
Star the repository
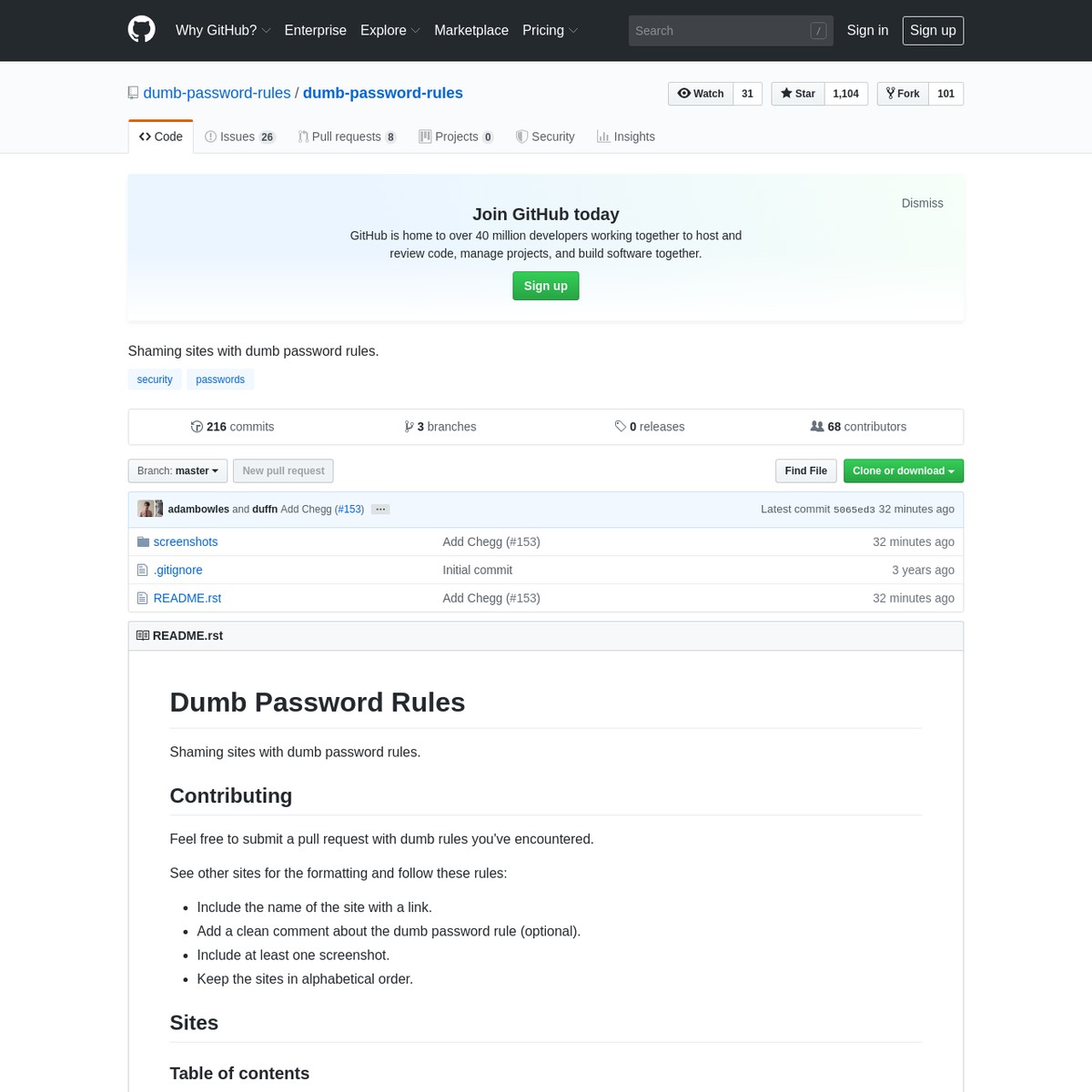pyautogui.click(x=798, y=94)
